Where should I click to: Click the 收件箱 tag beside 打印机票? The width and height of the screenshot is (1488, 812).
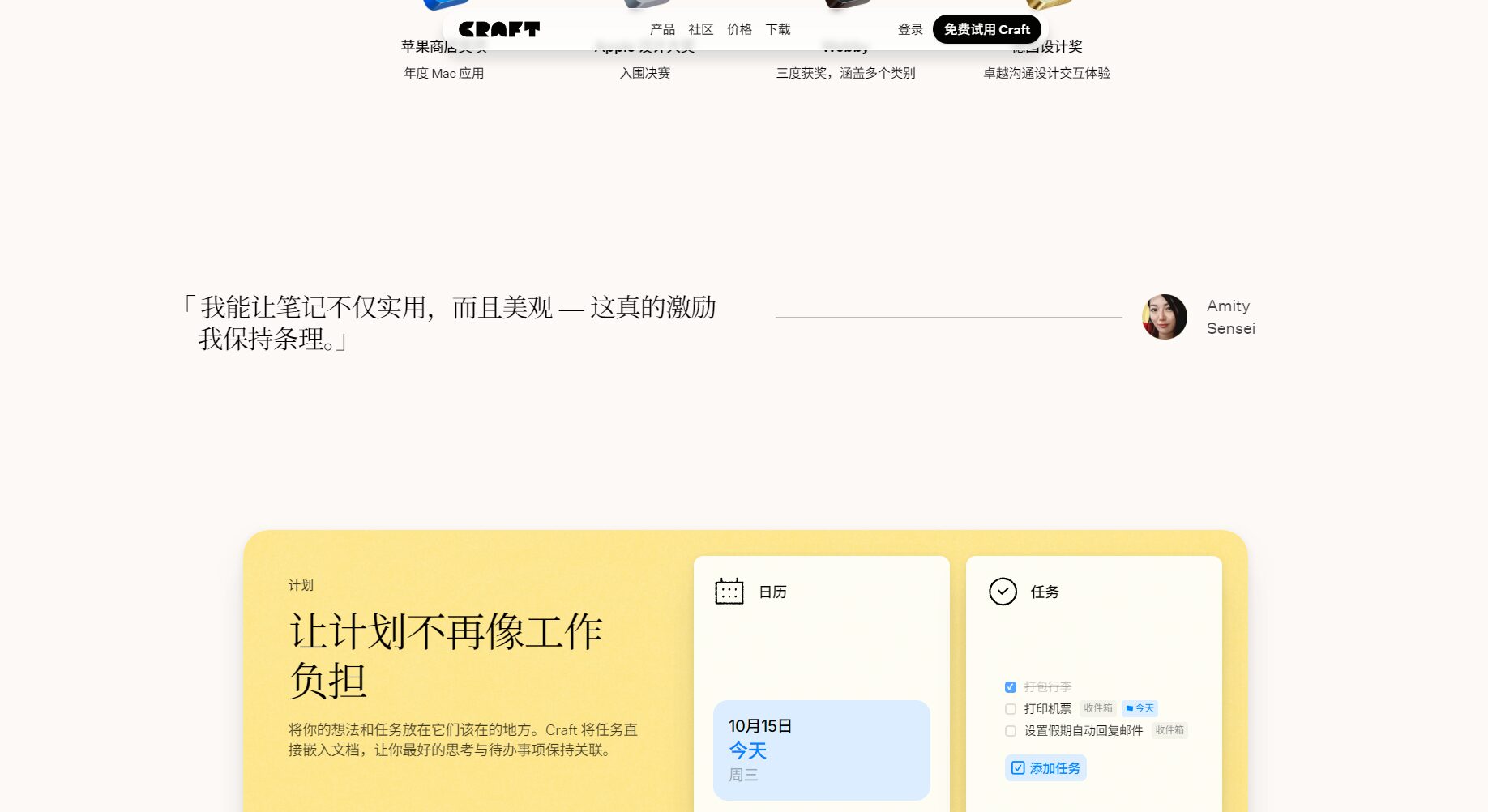click(1097, 708)
